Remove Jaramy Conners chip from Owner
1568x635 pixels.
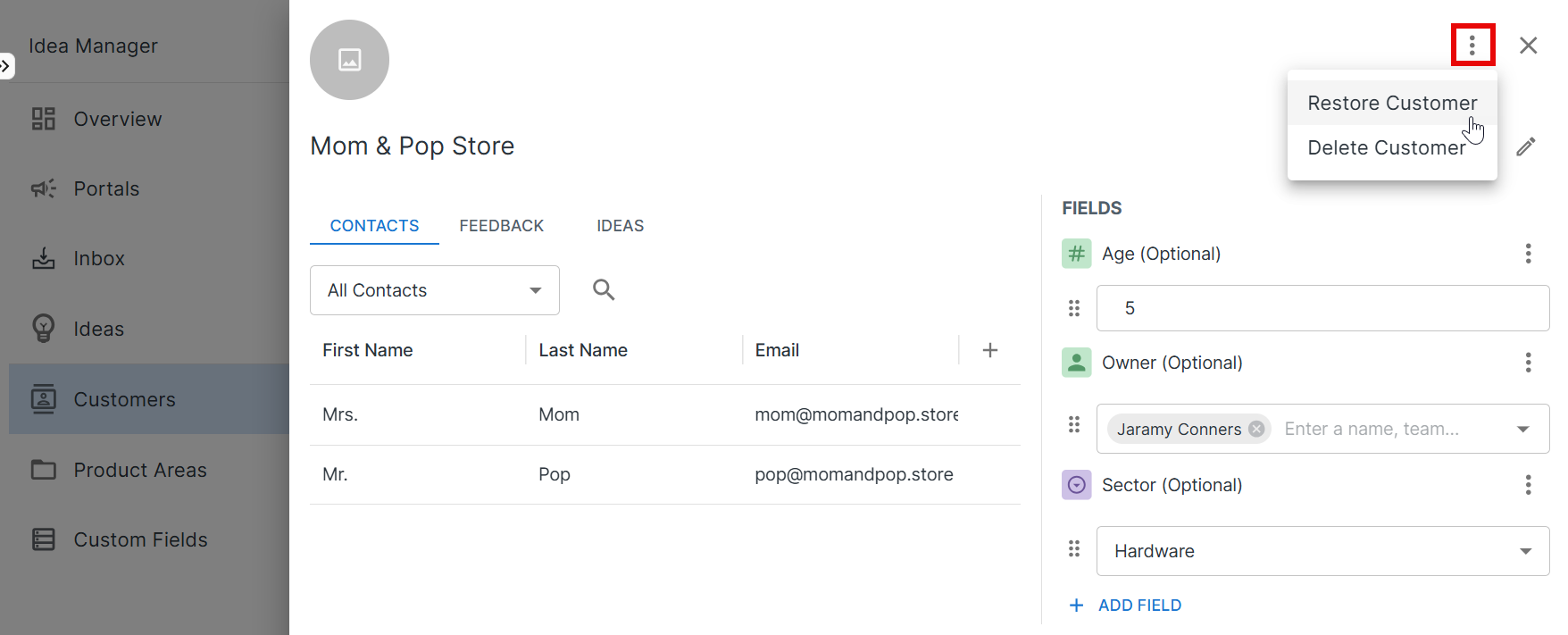pyautogui.click(x=1256, y=429)
